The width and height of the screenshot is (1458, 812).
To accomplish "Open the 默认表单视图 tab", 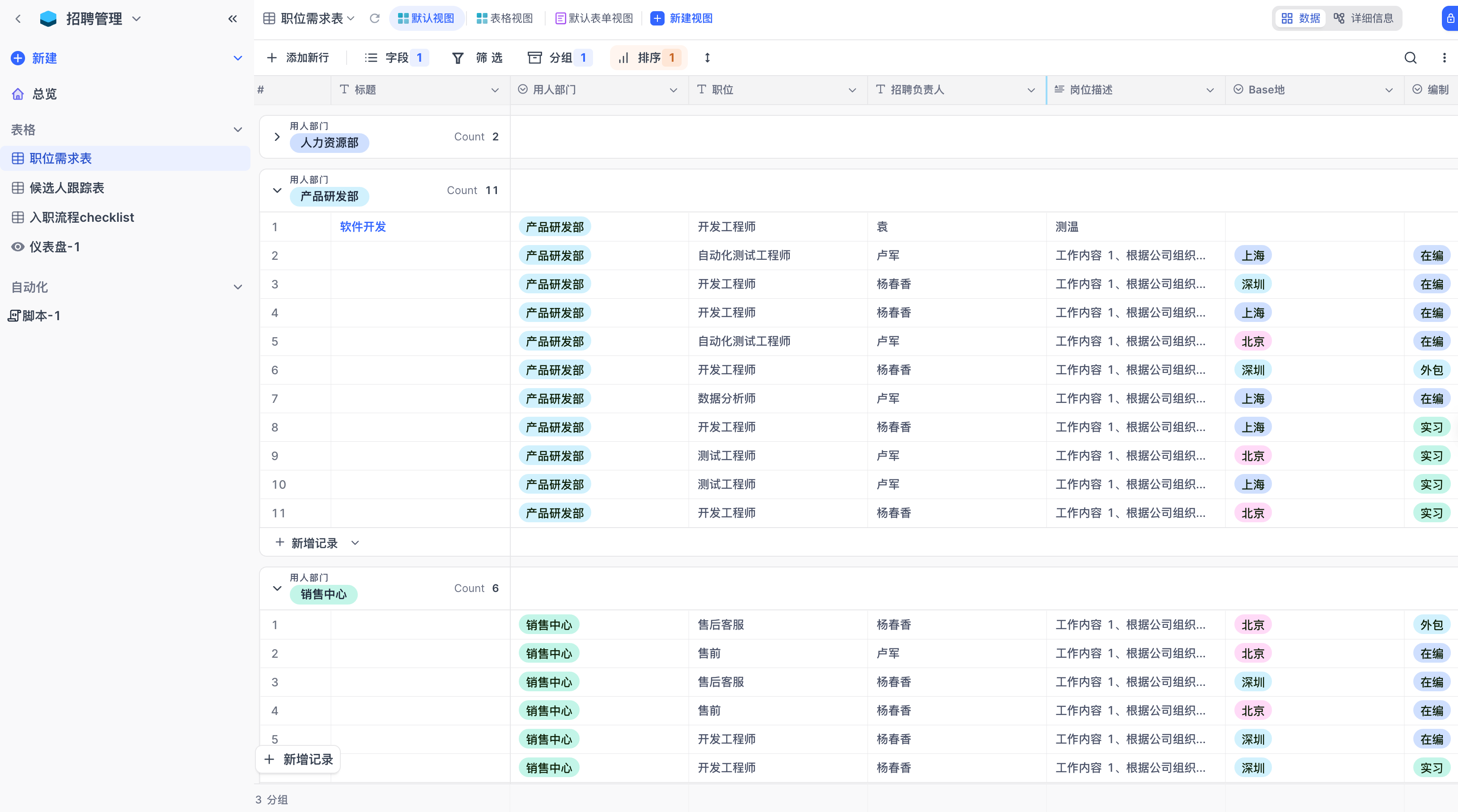I will 594,18.
